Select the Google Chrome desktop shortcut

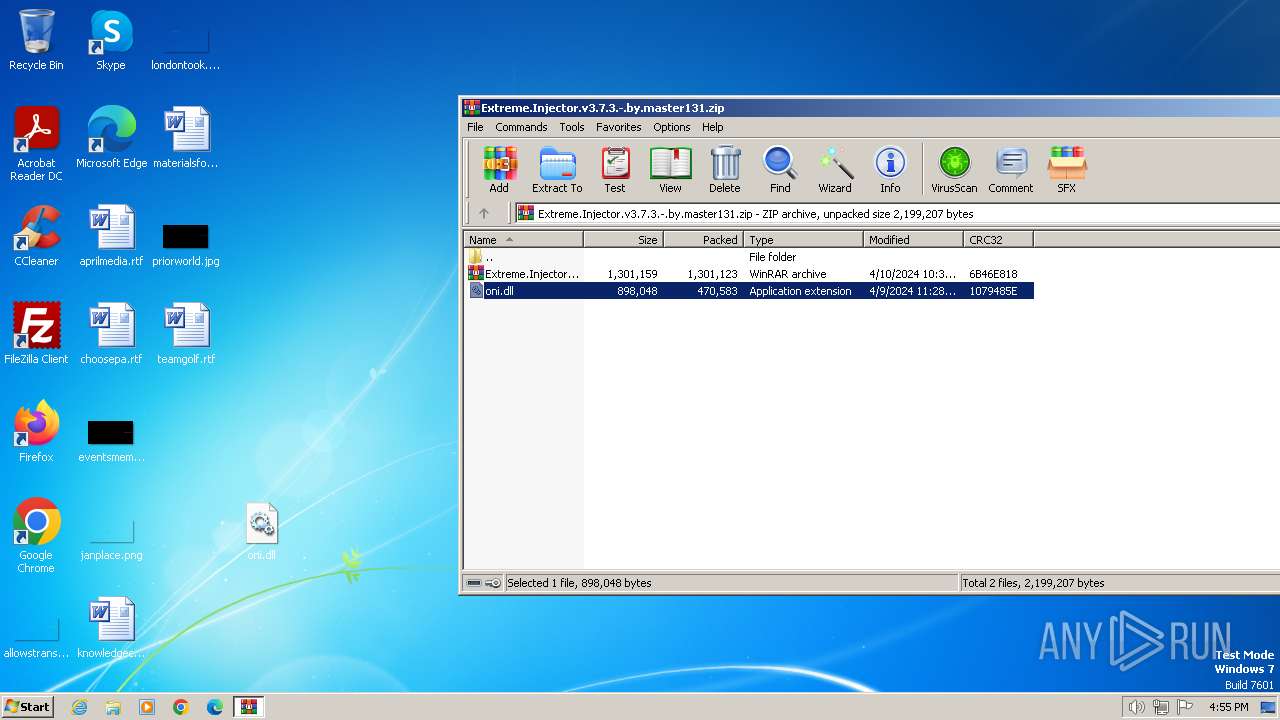coord(36,536)
